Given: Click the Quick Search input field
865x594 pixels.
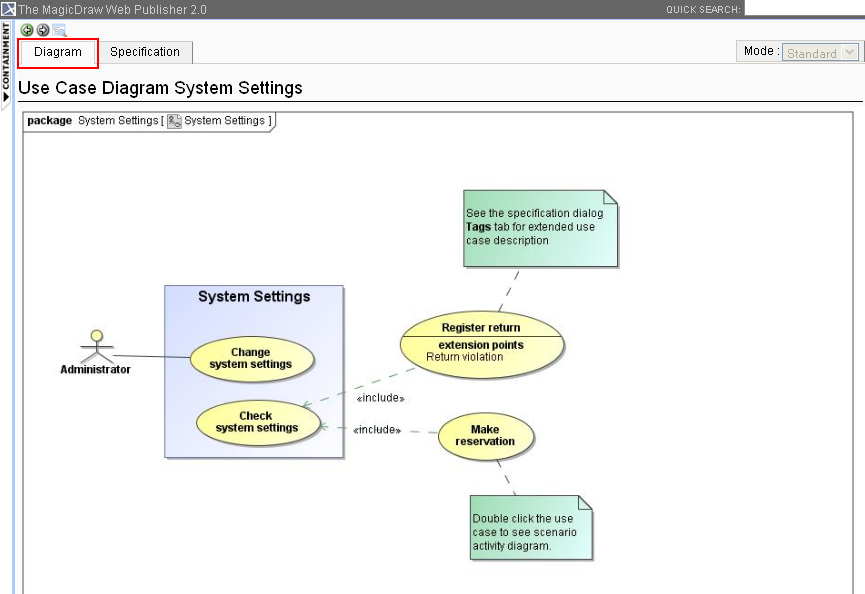Looking at the screenshot, I should (x=803, y=9).
